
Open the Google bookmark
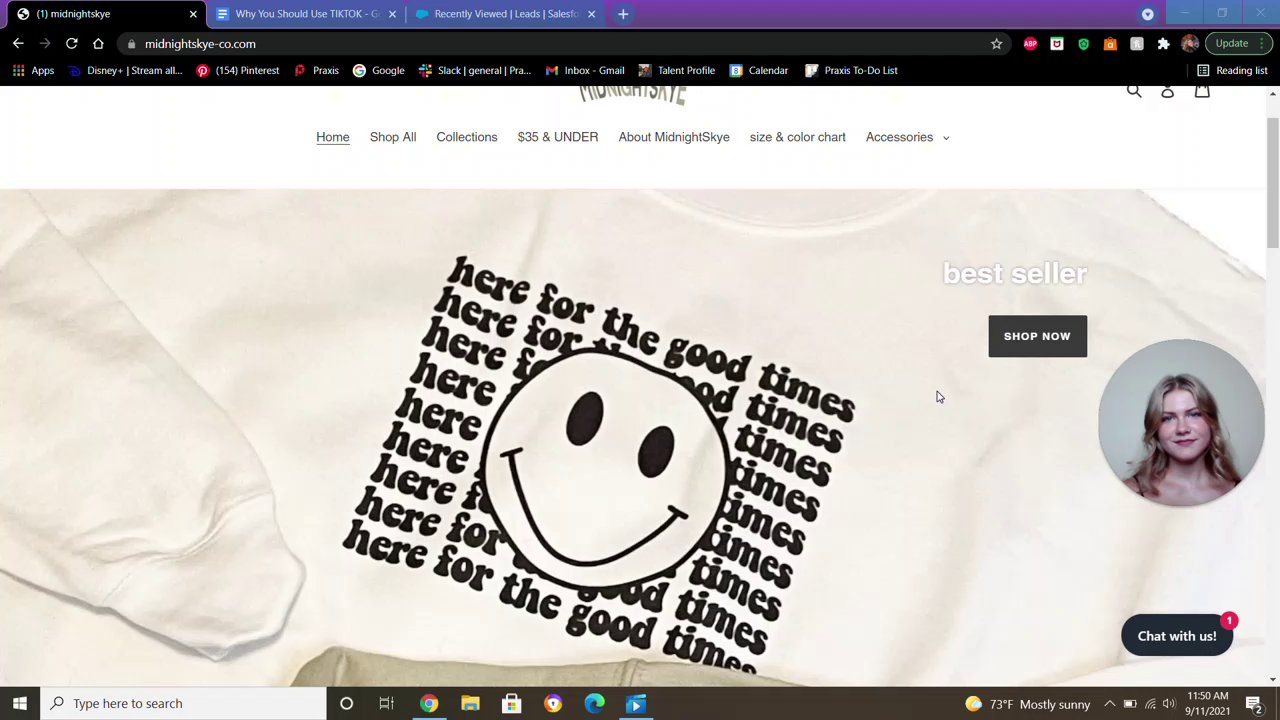click(379, 70)
